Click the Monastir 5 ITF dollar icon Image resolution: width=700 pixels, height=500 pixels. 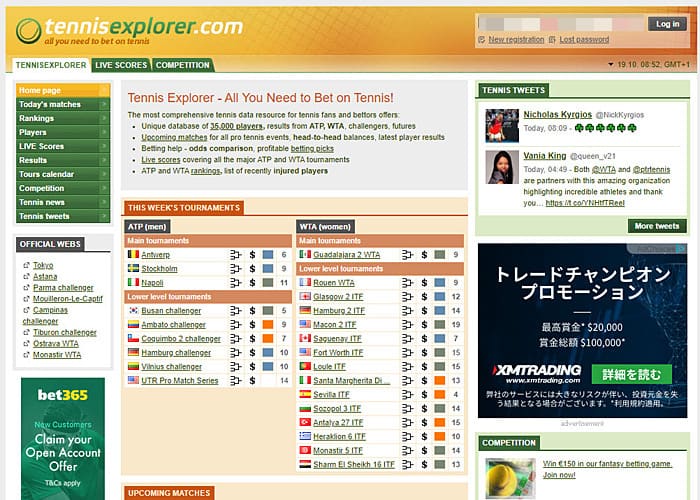424,450
